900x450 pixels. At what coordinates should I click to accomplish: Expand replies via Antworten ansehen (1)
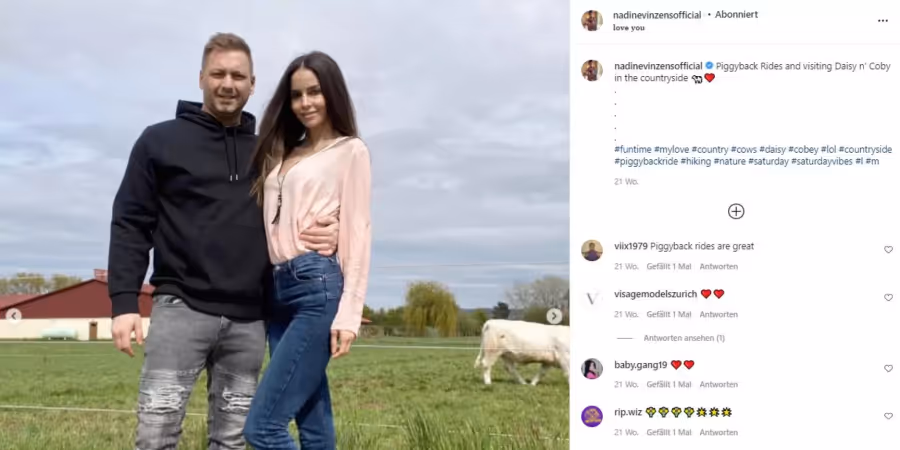pos(684,338)
